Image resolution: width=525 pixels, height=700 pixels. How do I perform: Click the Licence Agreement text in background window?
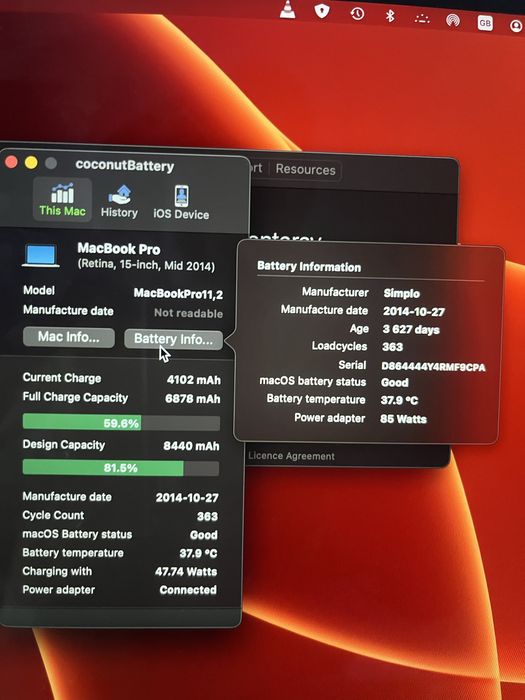292,456
